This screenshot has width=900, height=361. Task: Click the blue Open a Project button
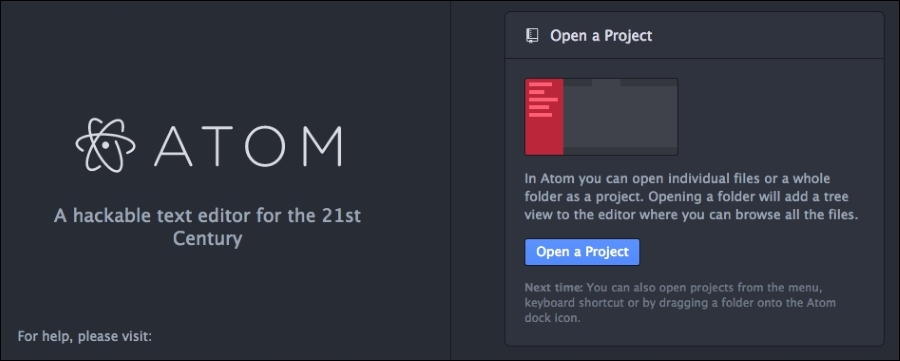click(x=582, y=252)
